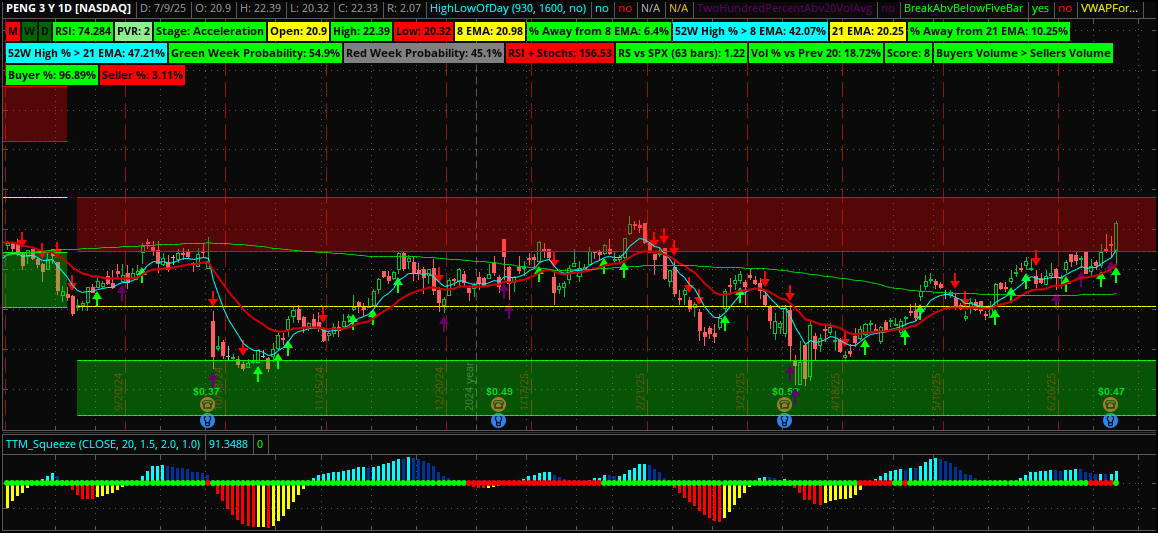Click the earnings phone icon between 3/21/25 and 4/18/25
The image size is (1158, 533).
[784, 404]
